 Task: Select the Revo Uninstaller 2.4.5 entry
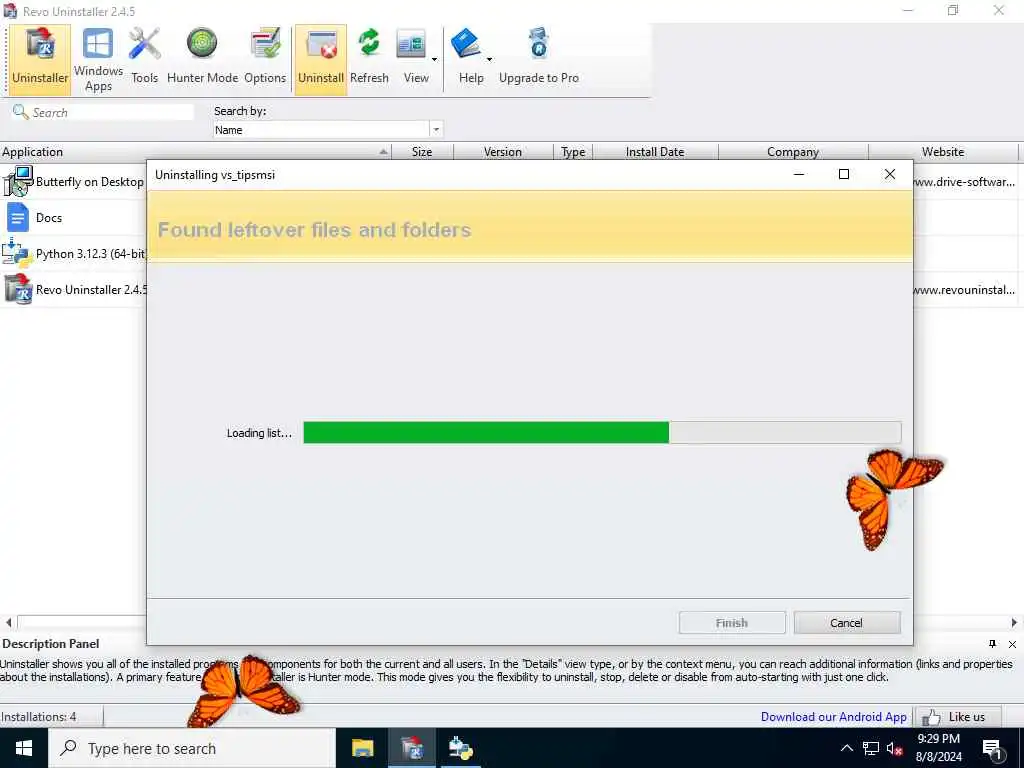tap(91, 289)
